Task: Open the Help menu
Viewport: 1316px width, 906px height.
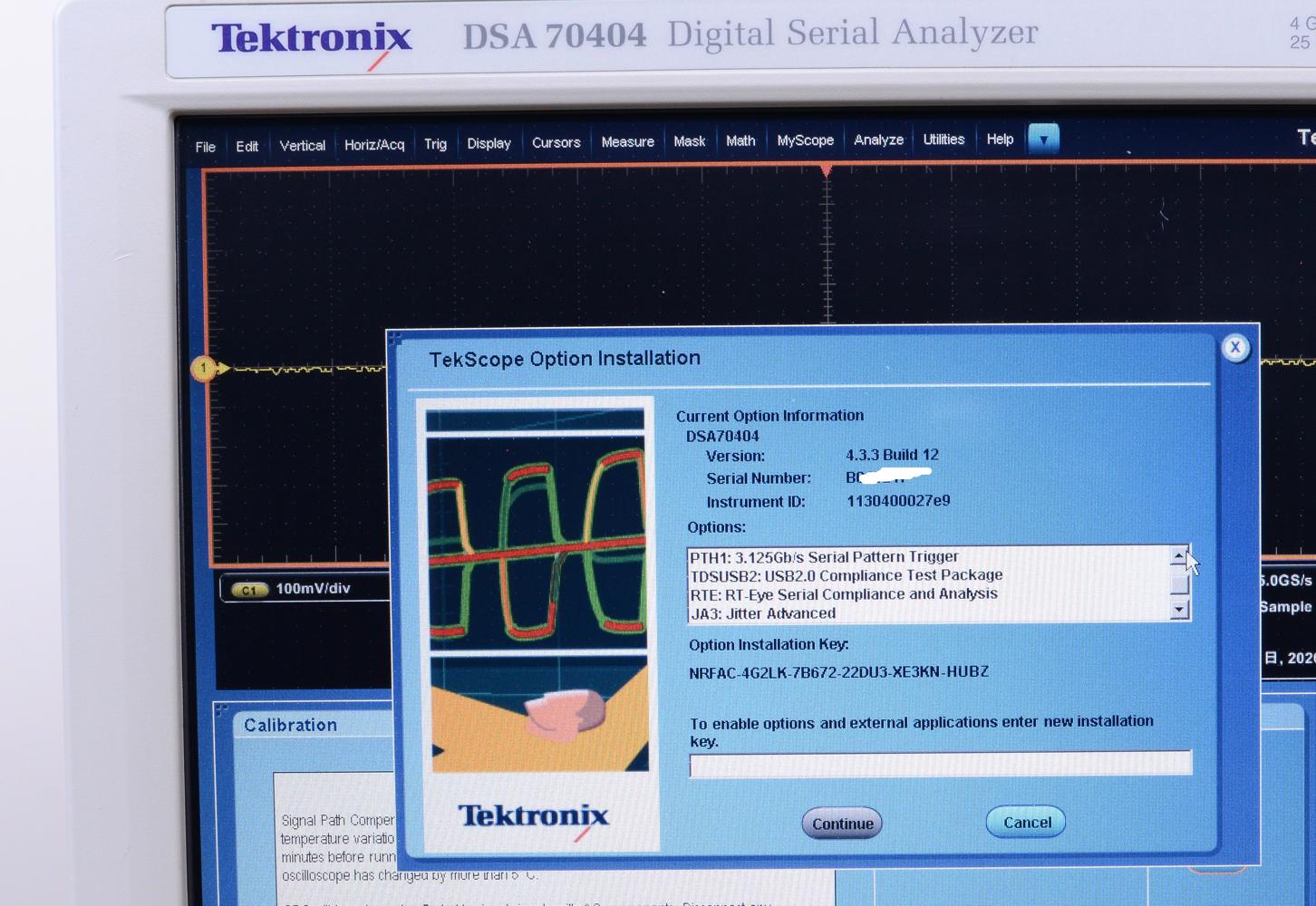Action: 1000,139
